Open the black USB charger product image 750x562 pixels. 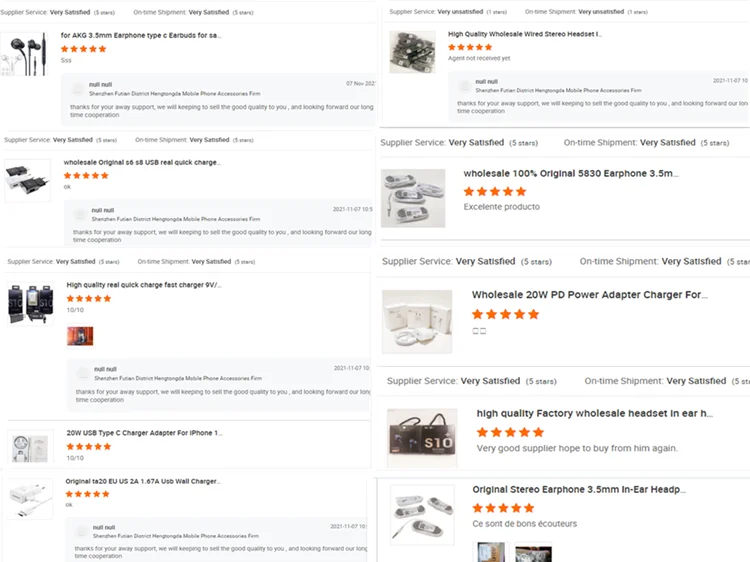(x=27, y=180)
